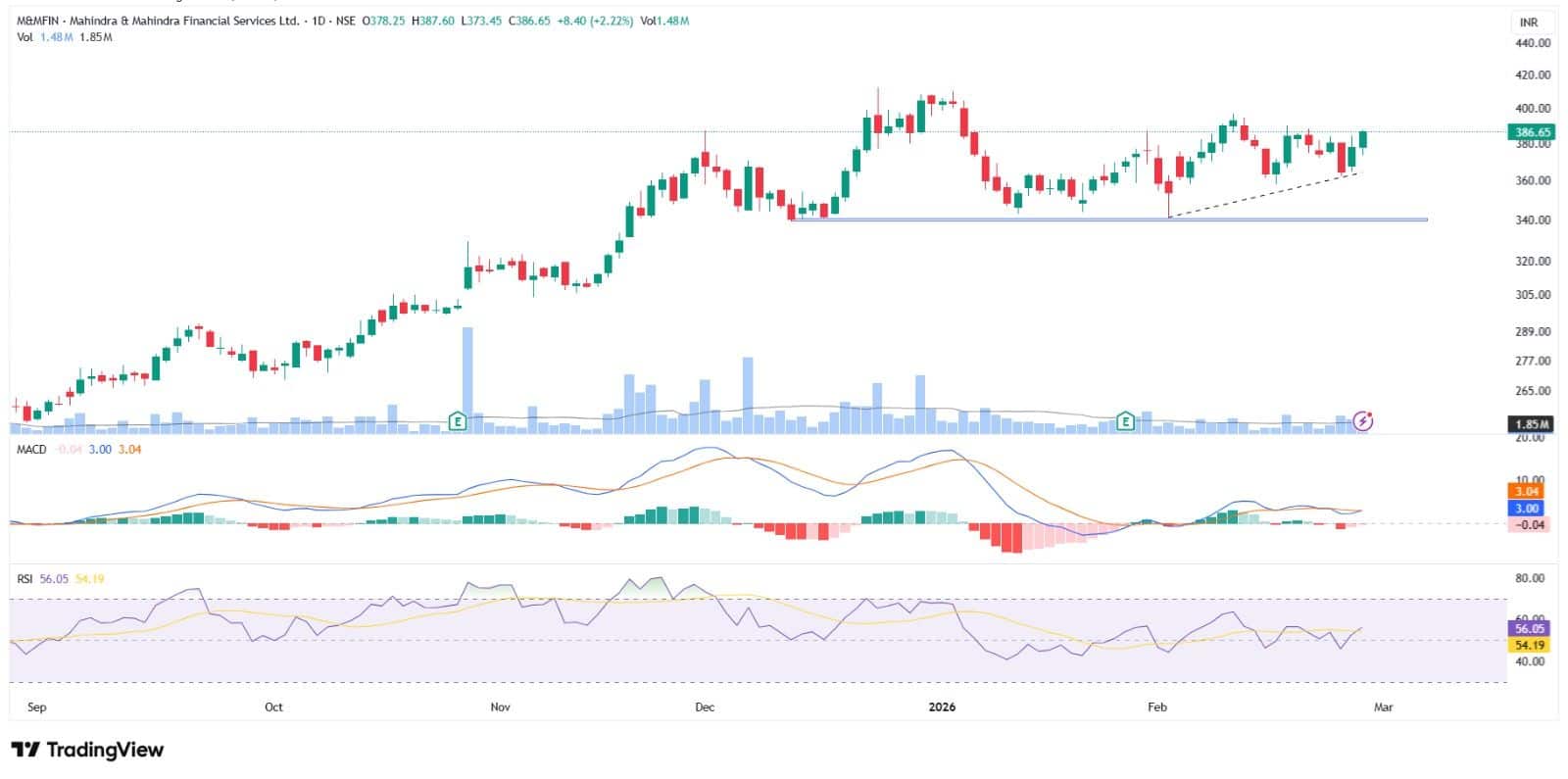Select the MACD indicator legend label

coord(31,449)
